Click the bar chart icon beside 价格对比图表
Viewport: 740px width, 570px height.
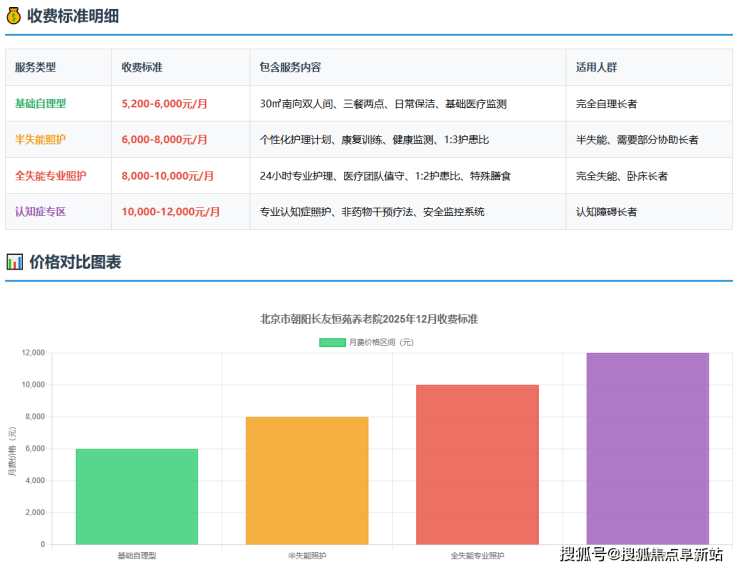pyautogui.click(x=14, y=262)
